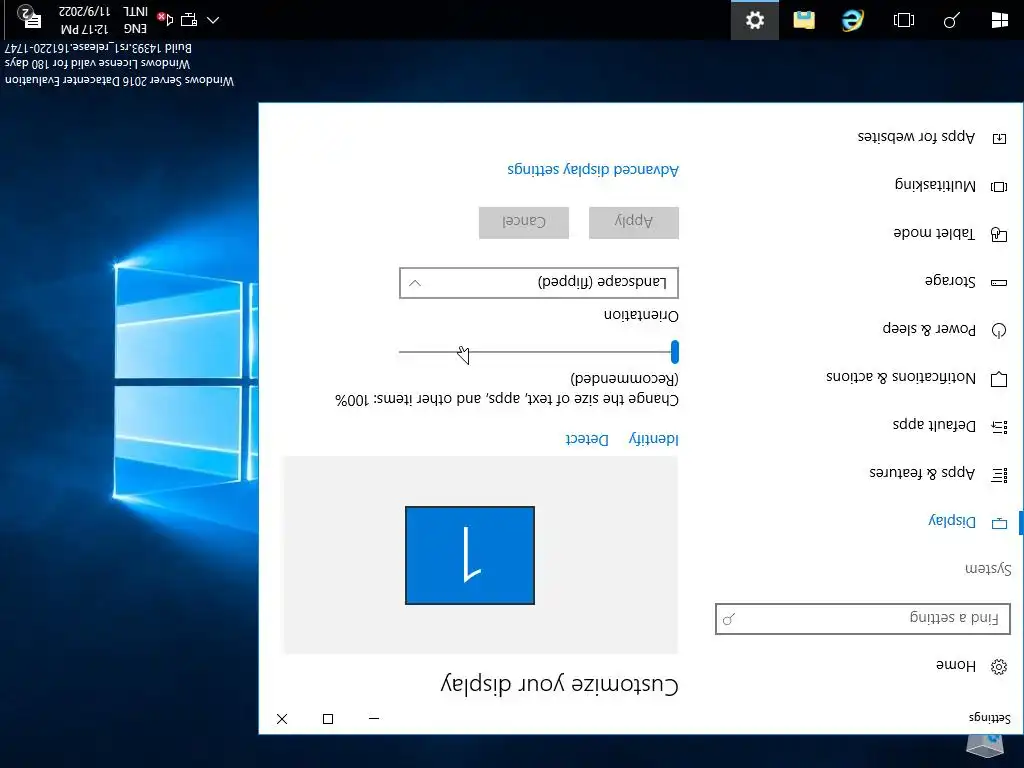Click the Detect link

[x=586, y=439]
